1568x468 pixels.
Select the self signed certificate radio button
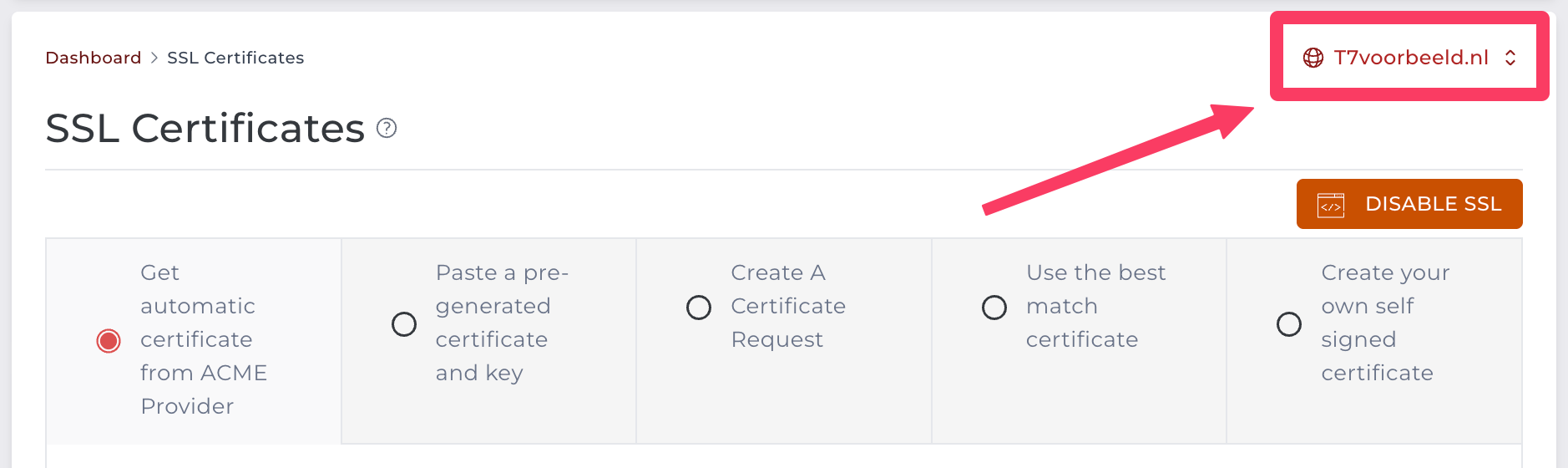[1289, 324]
